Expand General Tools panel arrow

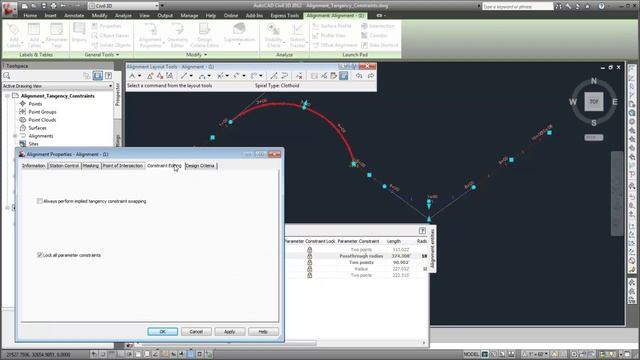(x=118, y=55)
